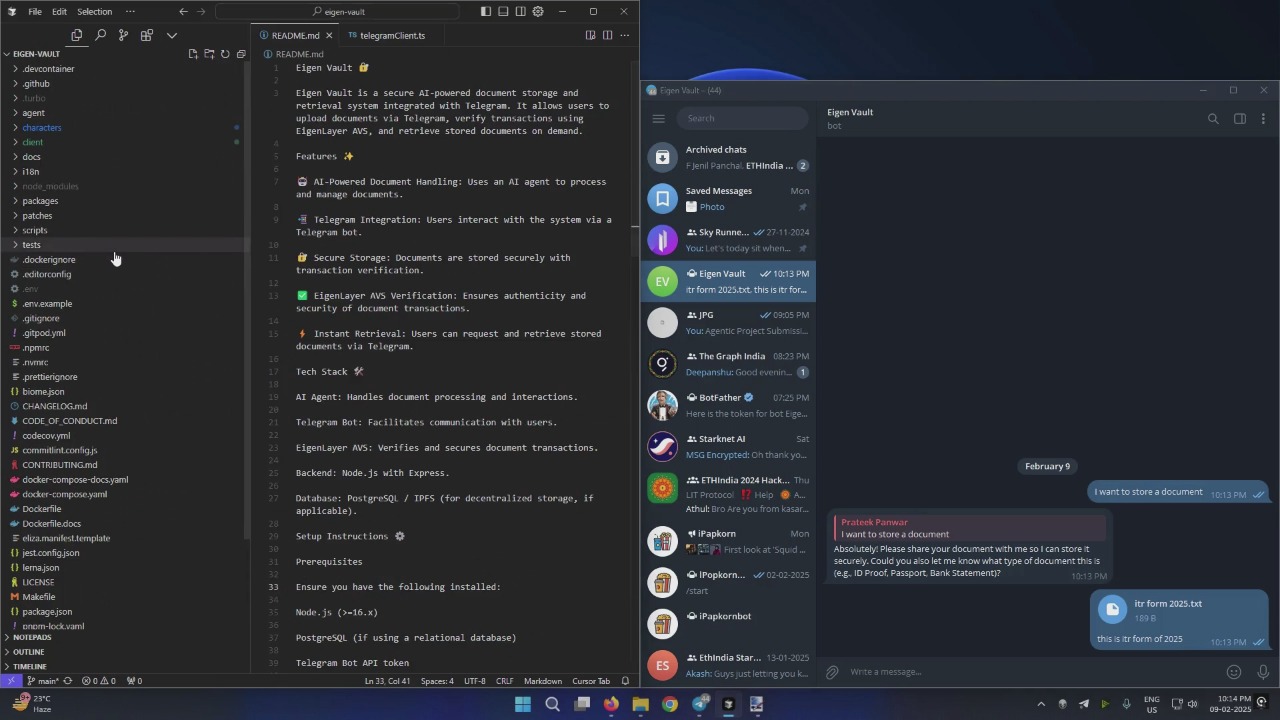Click the eigen-vault command center search box

(337, 12)
